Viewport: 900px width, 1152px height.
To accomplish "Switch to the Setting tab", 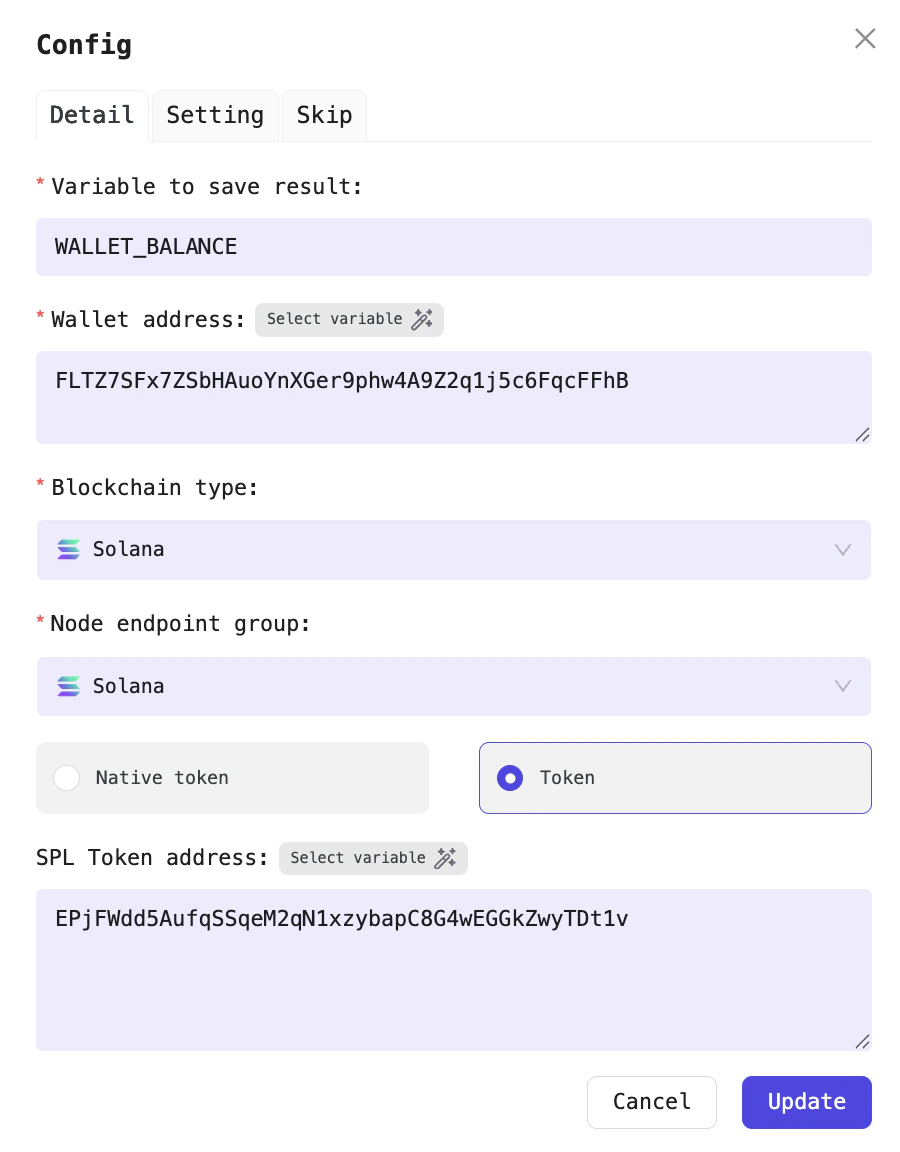I will (x=214, y=115).
